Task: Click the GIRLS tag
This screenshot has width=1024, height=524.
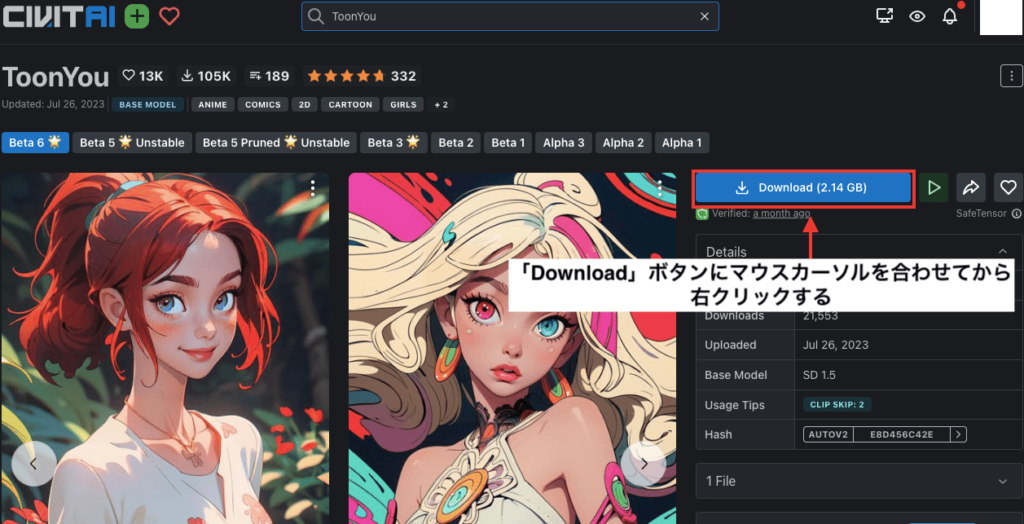Action: click(403, 105)
